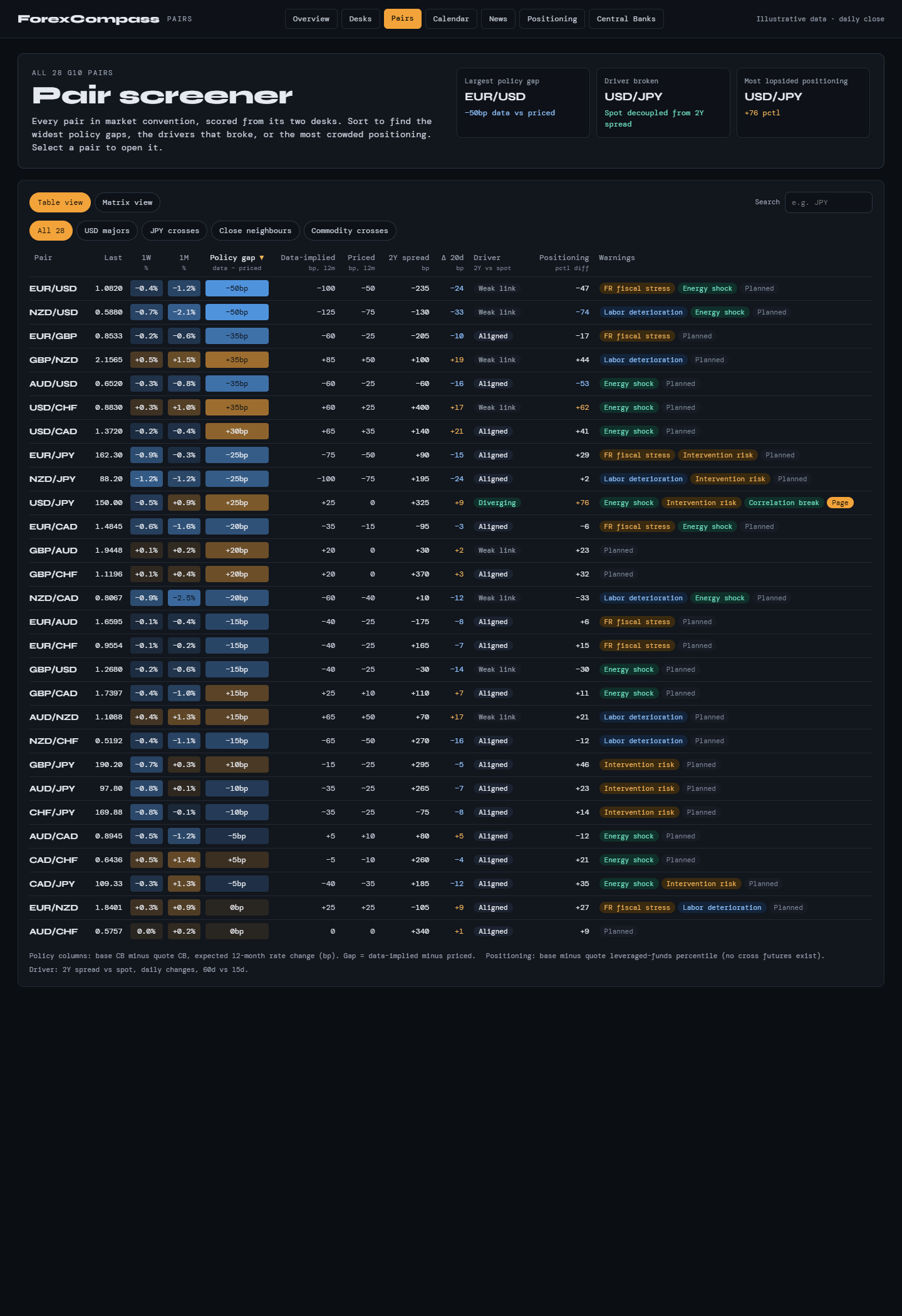Screen dimensions: 902x1316
Task: Filter by Close neighbours
Action: (x=255, y=231)
